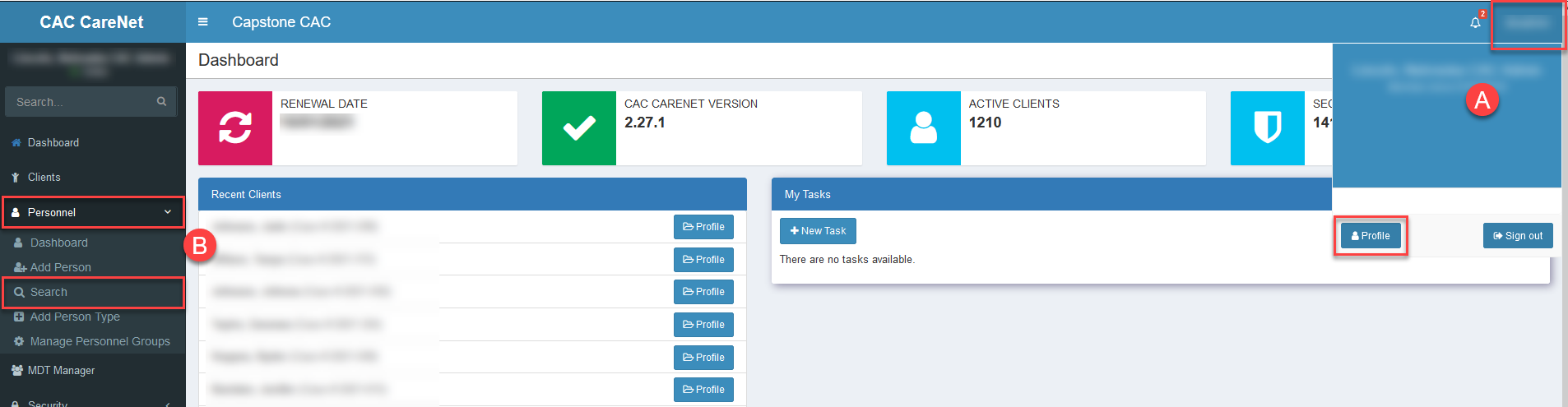Click the Sign out button
This screenshot has width=1568, height=407.
(x=1518, y=236)
